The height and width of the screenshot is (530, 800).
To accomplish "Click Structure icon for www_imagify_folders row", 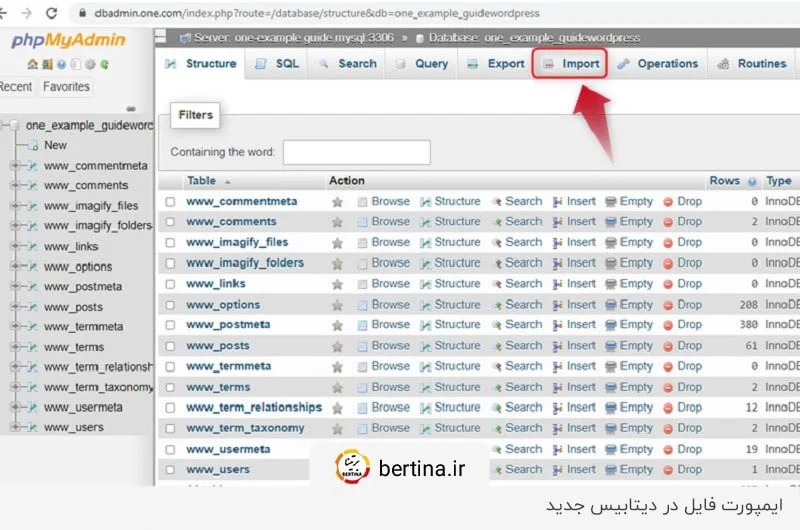I will tap(426, 264).
